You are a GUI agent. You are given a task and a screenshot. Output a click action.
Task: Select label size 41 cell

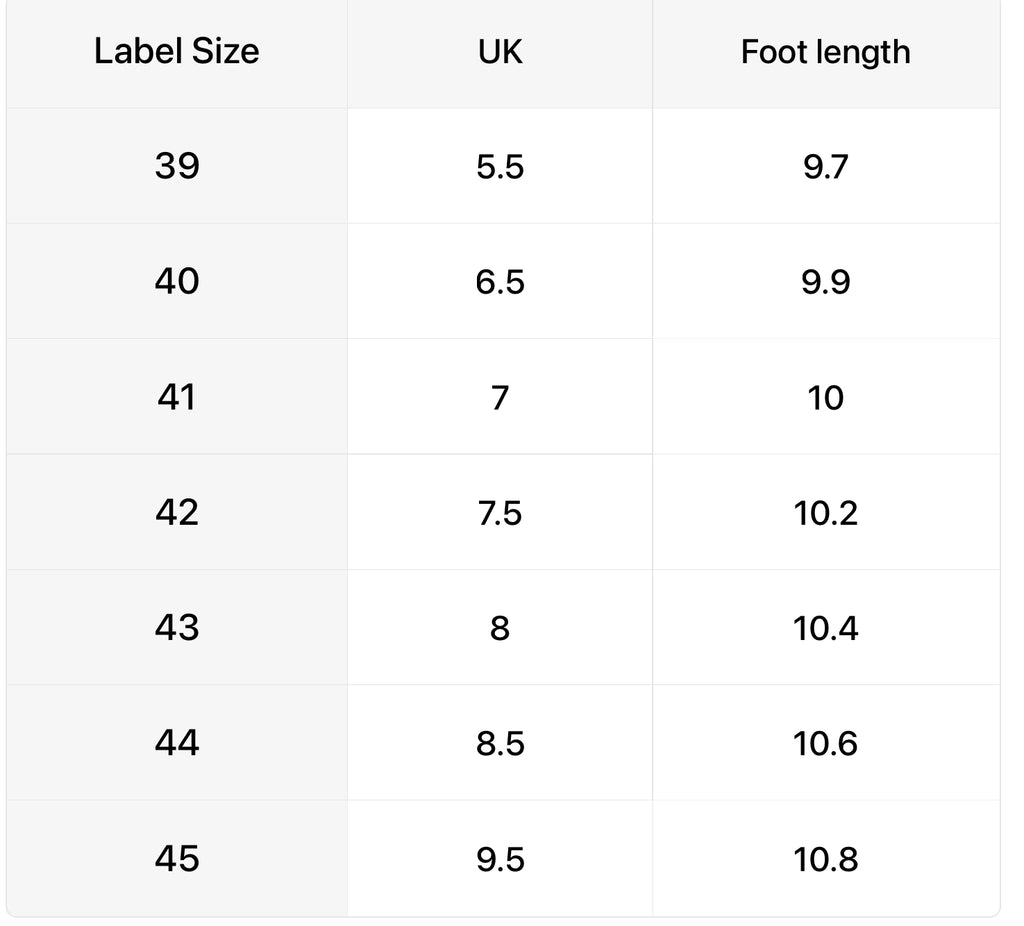tap(177, 396)
